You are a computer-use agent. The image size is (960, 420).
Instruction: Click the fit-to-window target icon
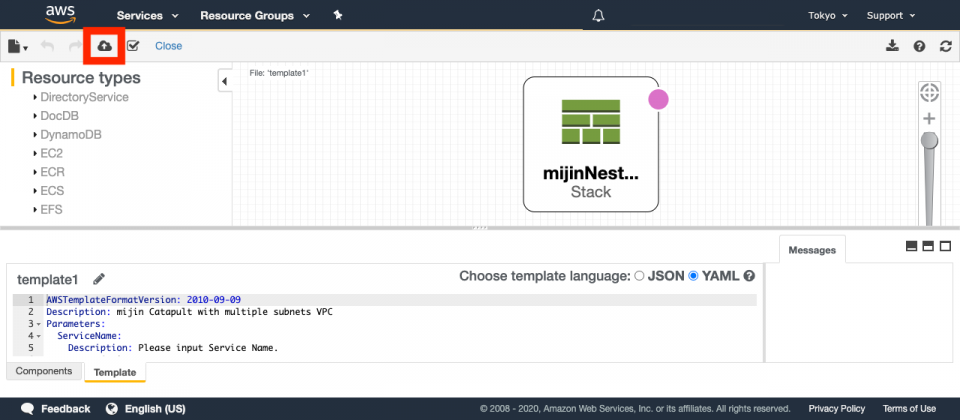(929, 93)
